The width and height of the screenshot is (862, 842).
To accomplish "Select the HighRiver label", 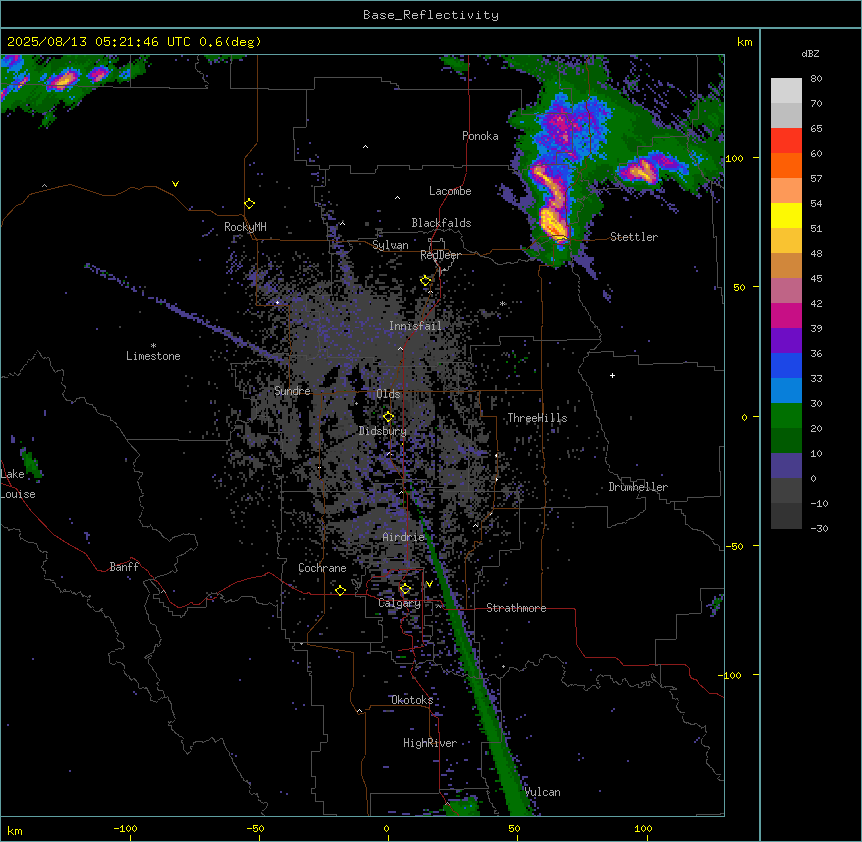I will tap(430, 743).
